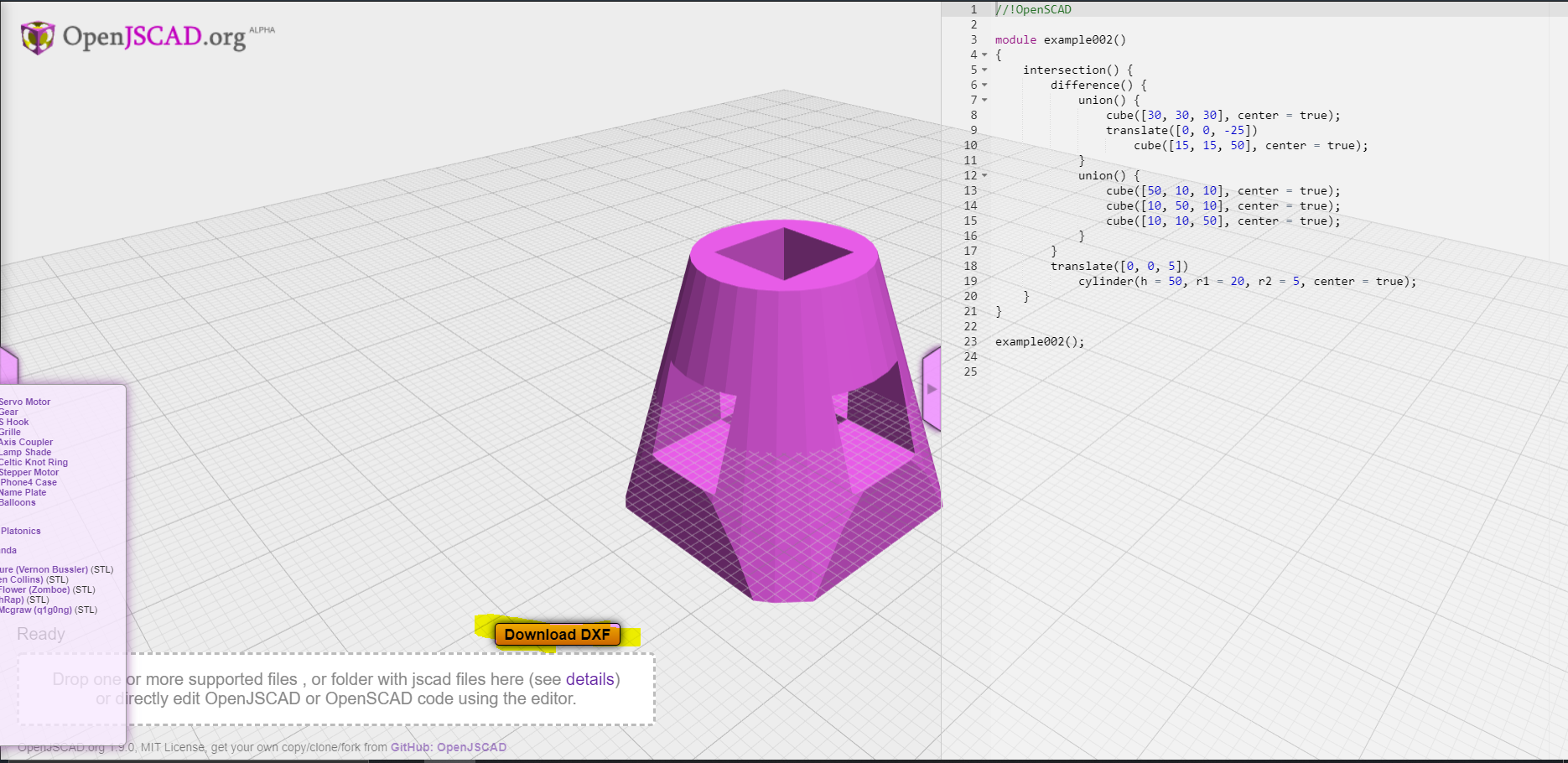Collapse the difference block fold arrow on line 6
Viewport: 1568px width, 763px height.
(983, 85)
